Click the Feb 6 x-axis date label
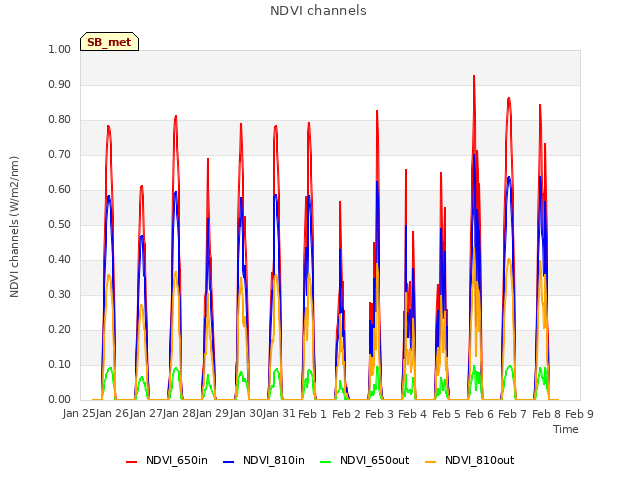This screenshot has width=640, height=480. pyautogui.click(x=479, y=414)
